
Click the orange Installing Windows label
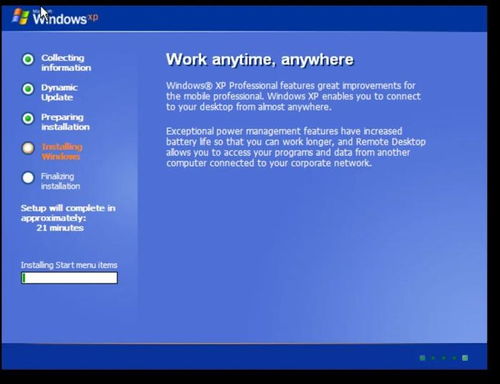coord(62,152)
